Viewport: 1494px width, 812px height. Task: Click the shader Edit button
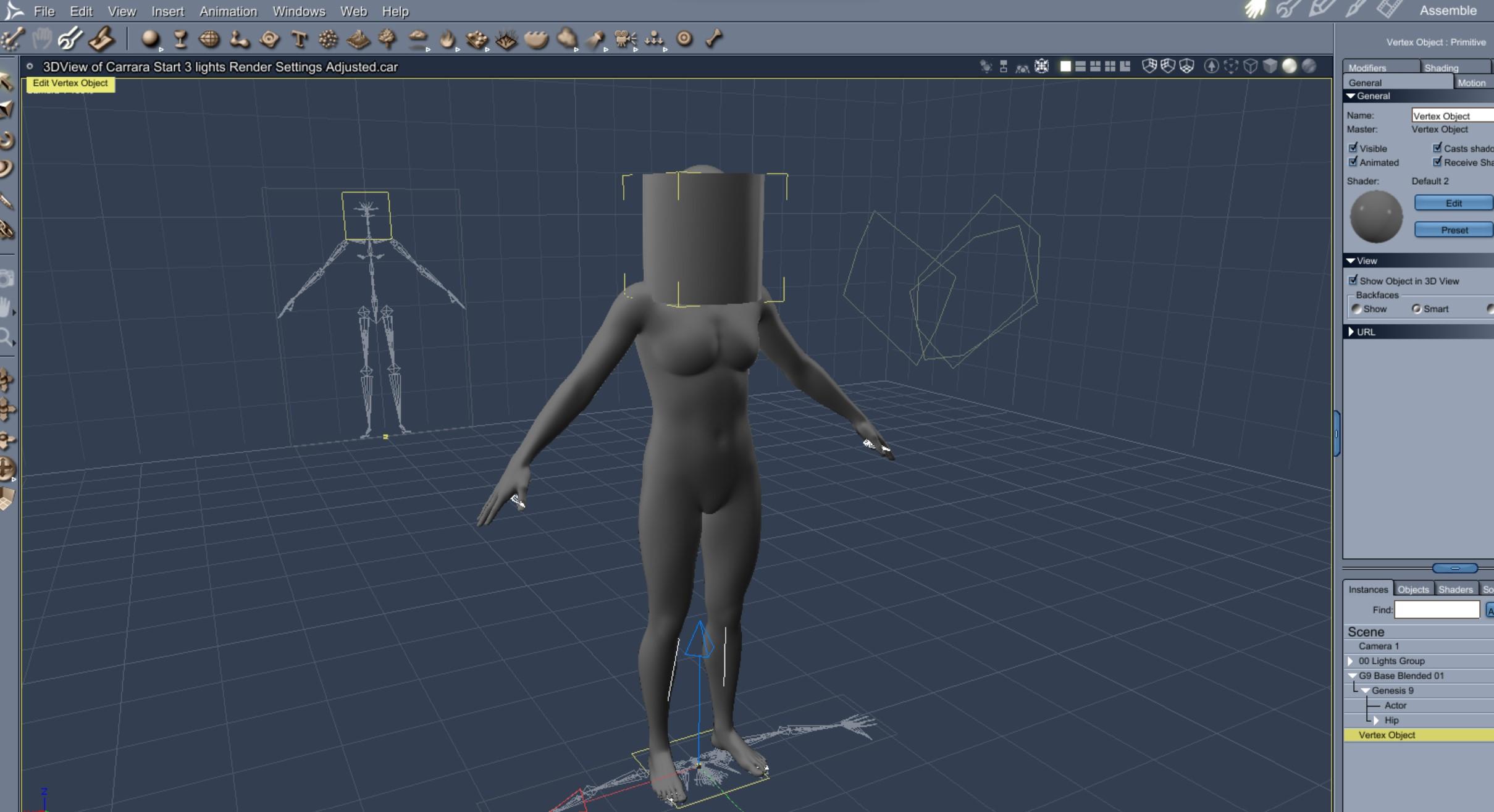pos(1453,203)
